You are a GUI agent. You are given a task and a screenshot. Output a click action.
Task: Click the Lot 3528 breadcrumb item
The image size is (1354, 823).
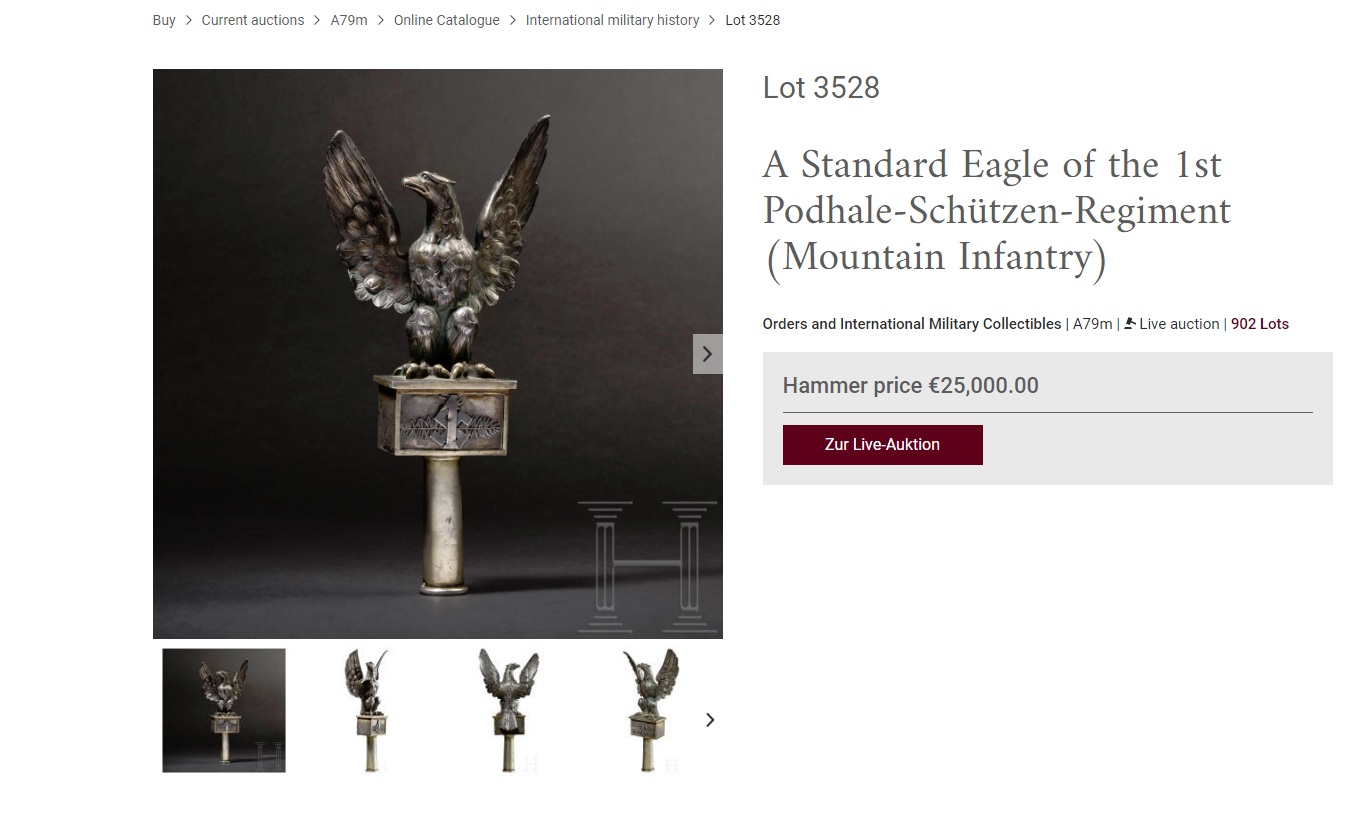pos(752,20)
